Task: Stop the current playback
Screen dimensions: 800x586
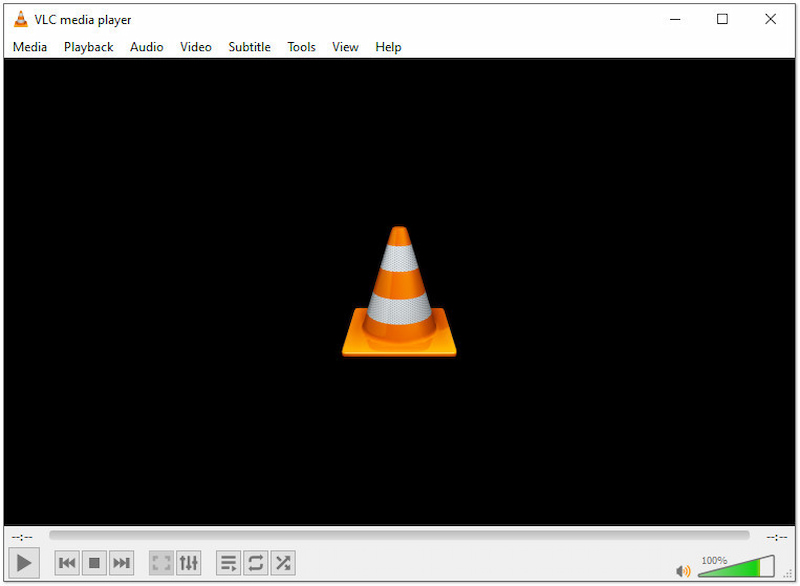Action: click(94, 562)
